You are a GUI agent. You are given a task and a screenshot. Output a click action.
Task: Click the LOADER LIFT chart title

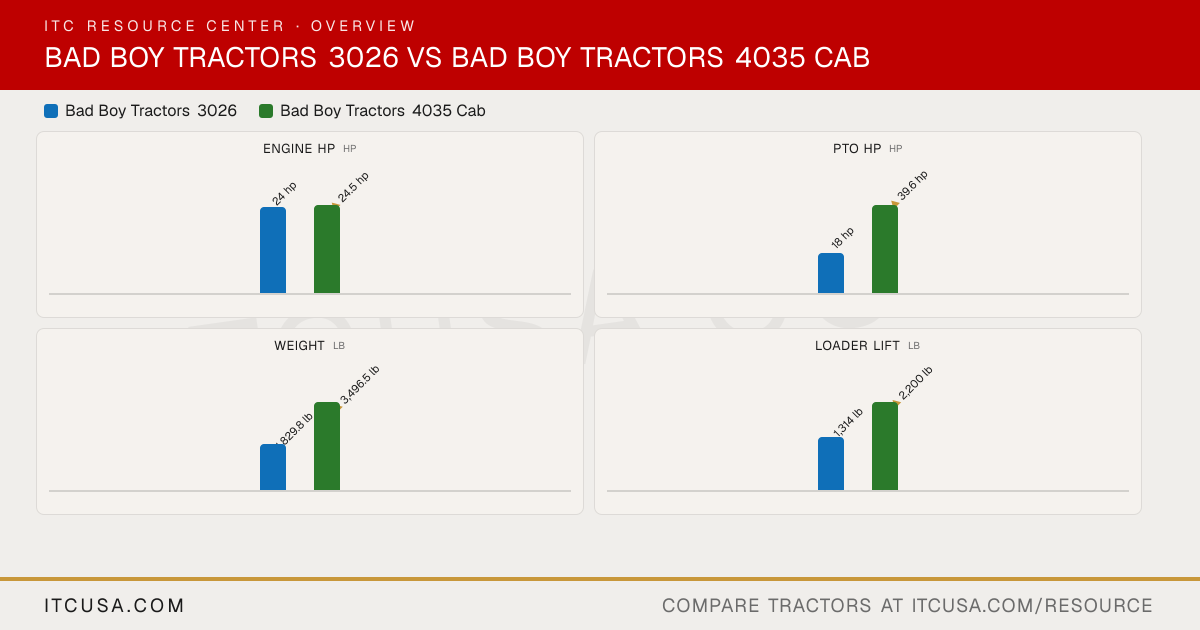857,346
